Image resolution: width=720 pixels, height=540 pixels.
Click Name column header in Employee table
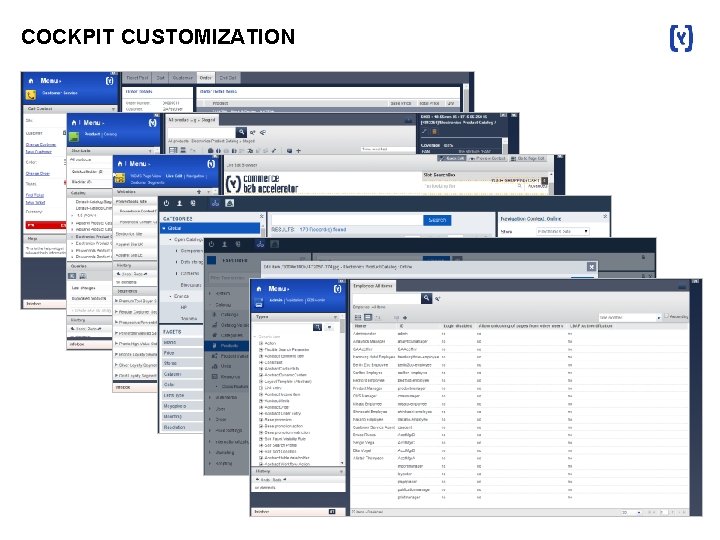[360, 326]
